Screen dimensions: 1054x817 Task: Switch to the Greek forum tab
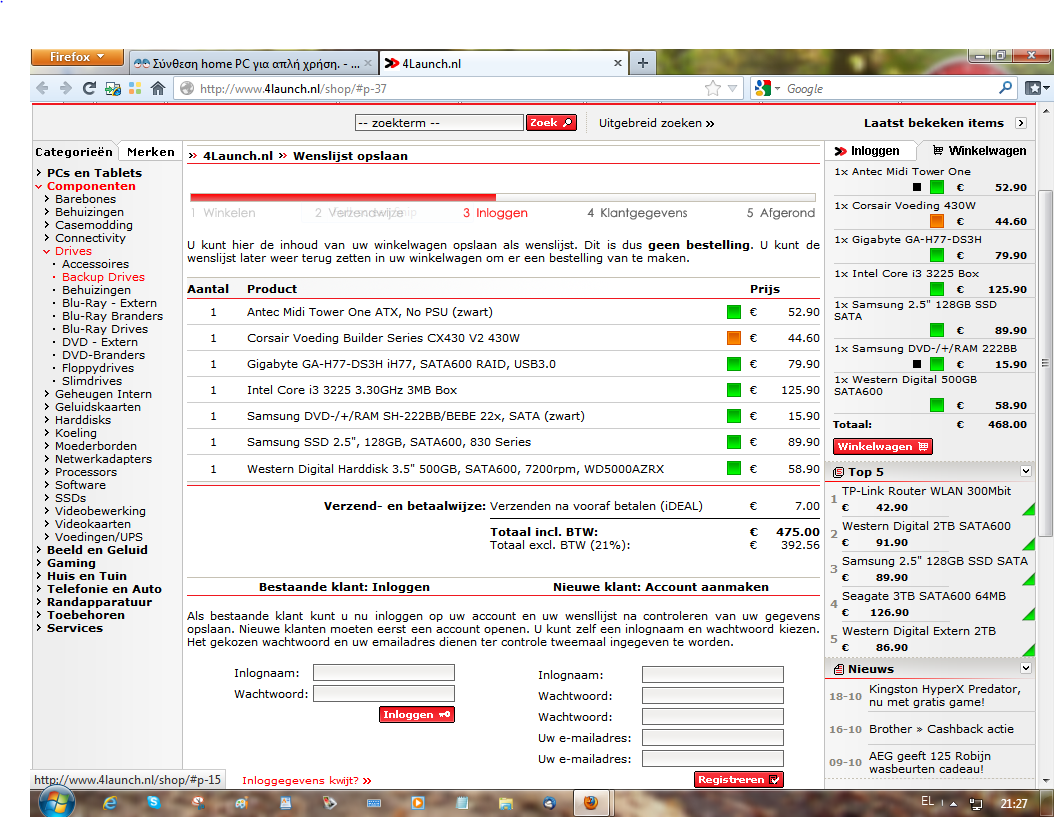[x=253, y=64]
